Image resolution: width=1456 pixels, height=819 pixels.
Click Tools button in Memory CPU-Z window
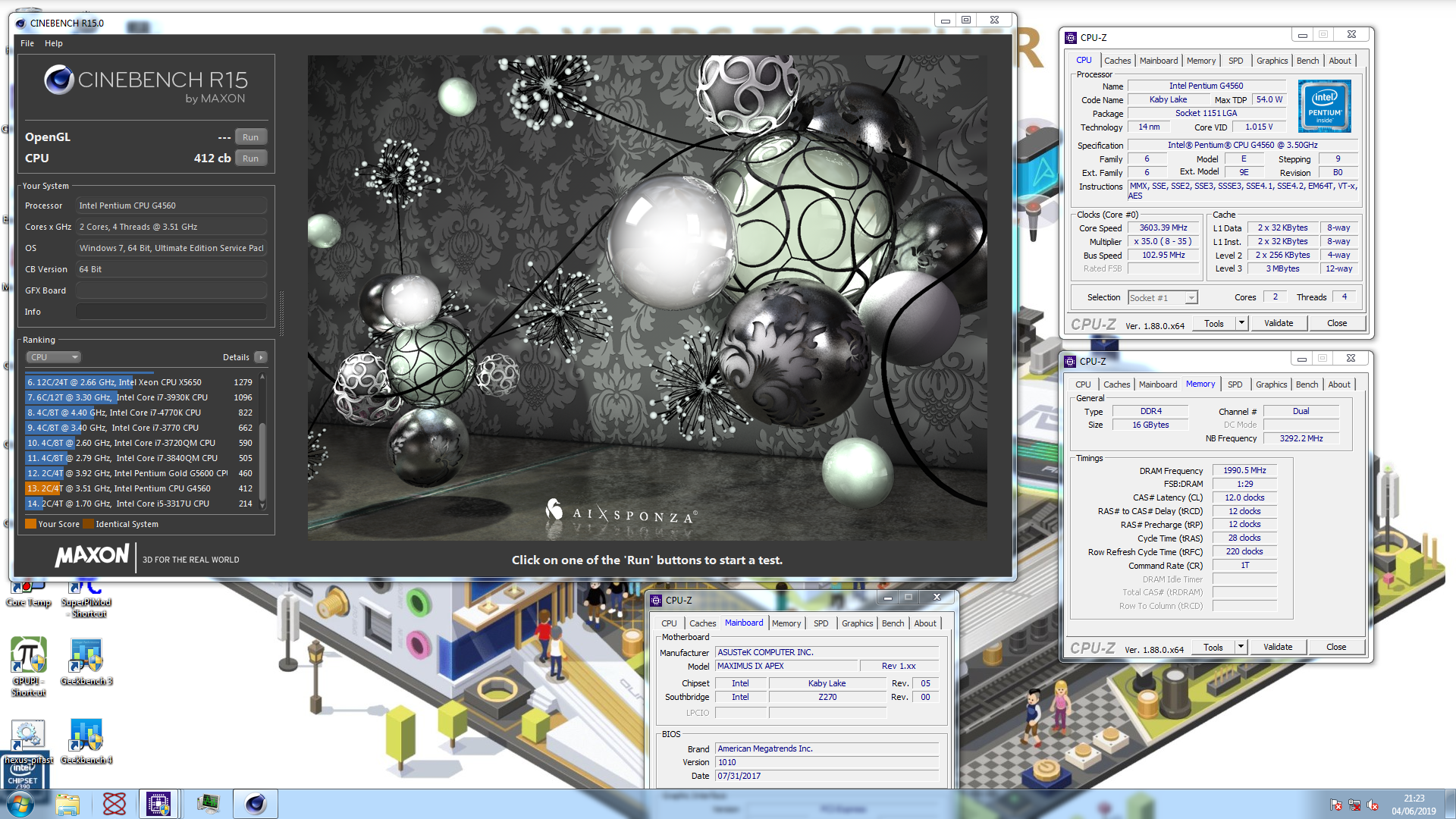(1213, 647)
